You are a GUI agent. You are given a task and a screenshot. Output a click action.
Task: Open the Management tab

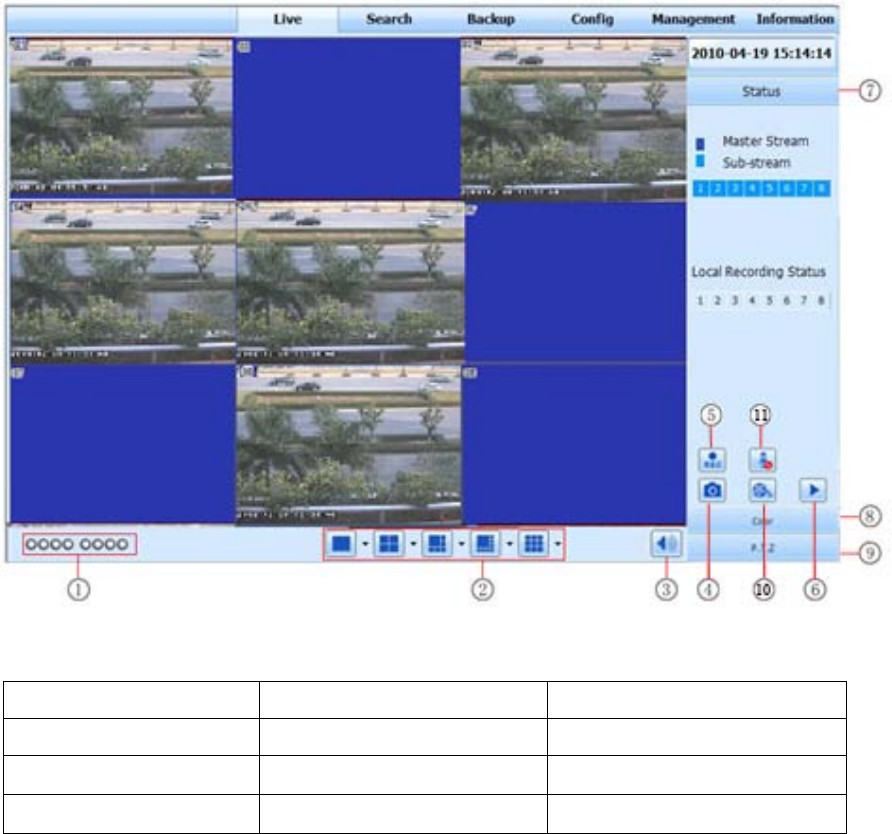coord(693,19)
